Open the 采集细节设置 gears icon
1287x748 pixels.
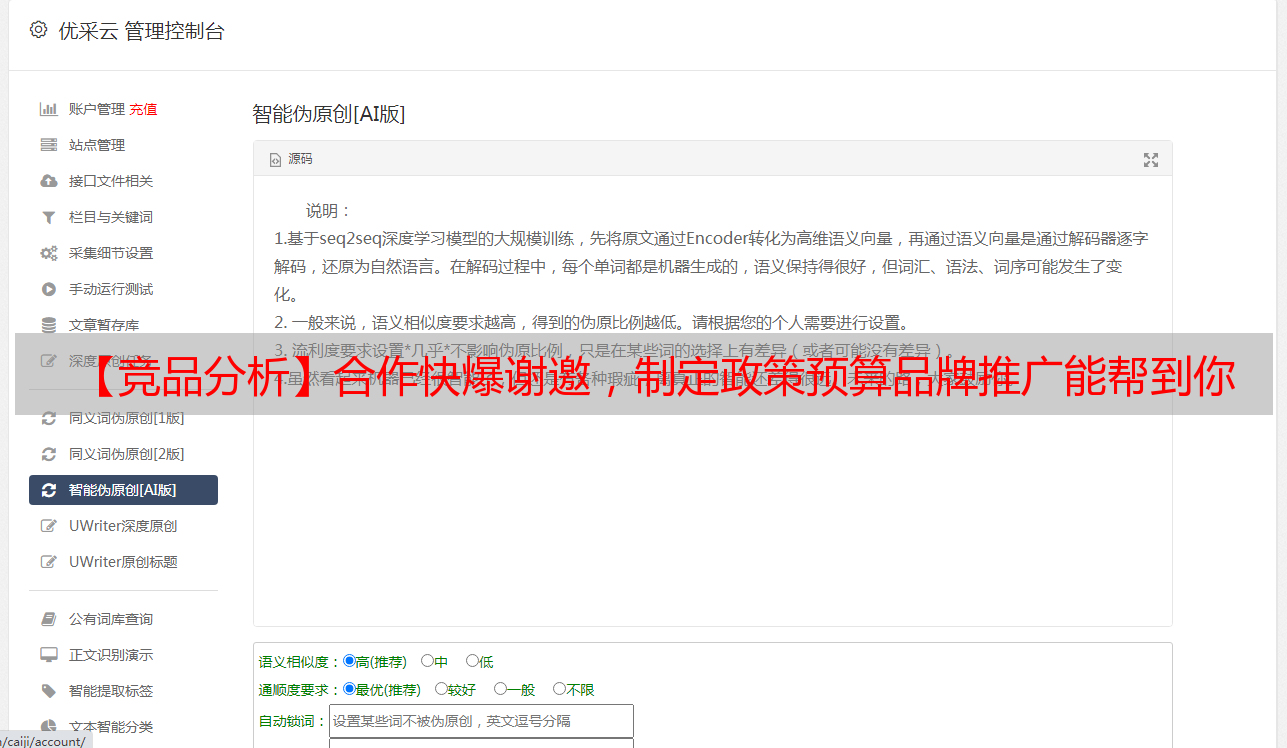[x=48, y=253]
